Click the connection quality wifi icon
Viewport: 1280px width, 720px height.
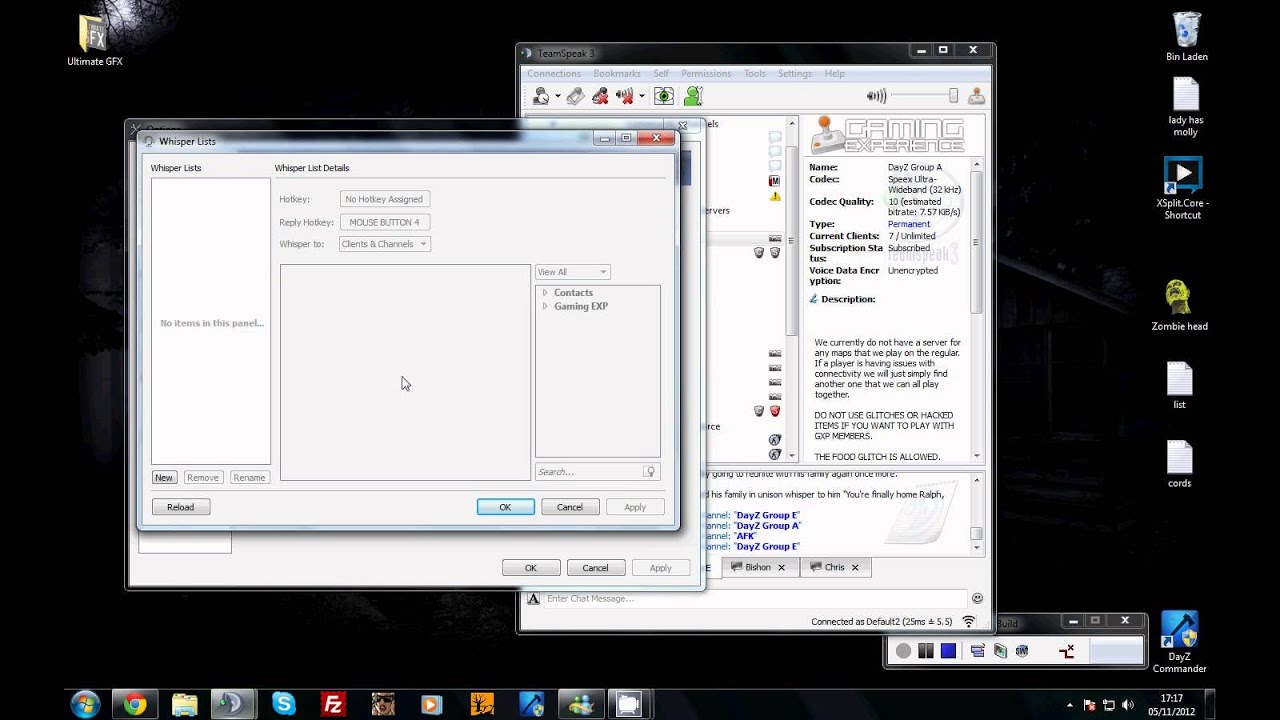pos(968,621)
